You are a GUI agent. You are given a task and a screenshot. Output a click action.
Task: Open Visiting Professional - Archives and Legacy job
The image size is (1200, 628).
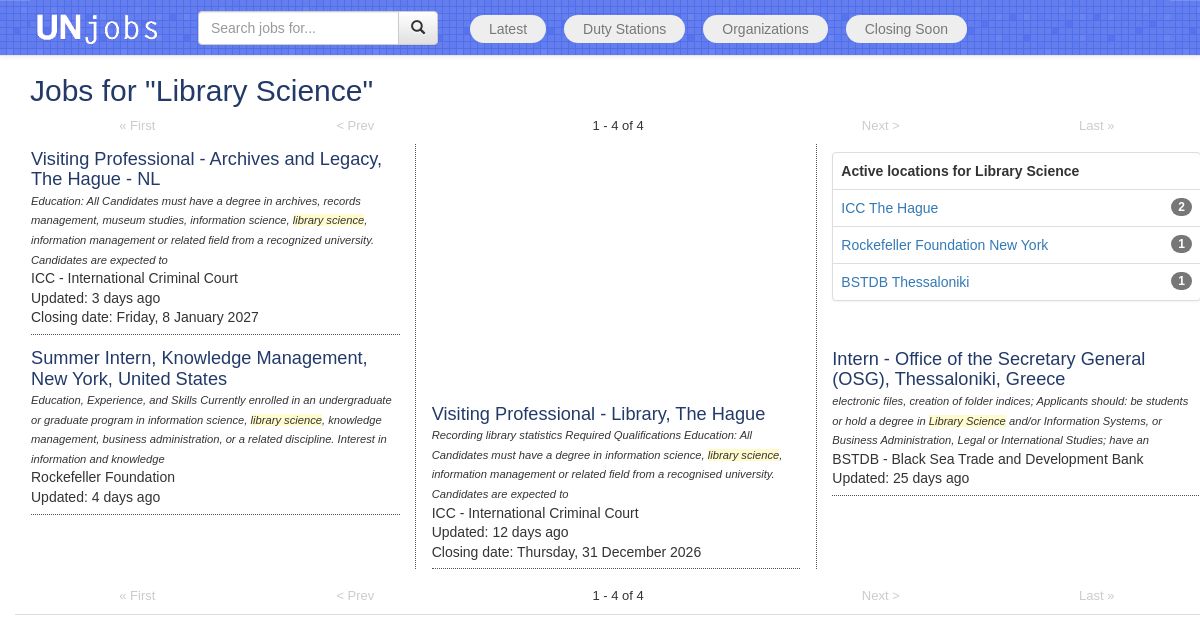pos(206,169)
